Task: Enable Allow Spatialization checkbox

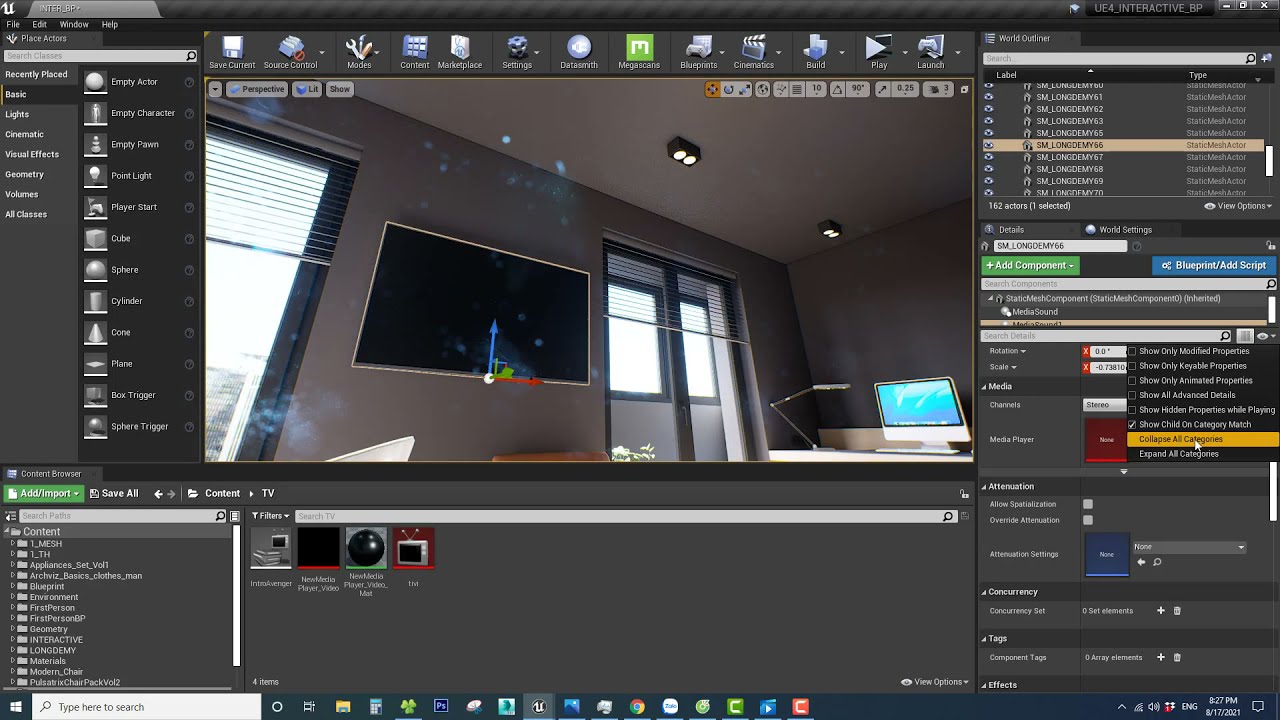Action: 1088,504
